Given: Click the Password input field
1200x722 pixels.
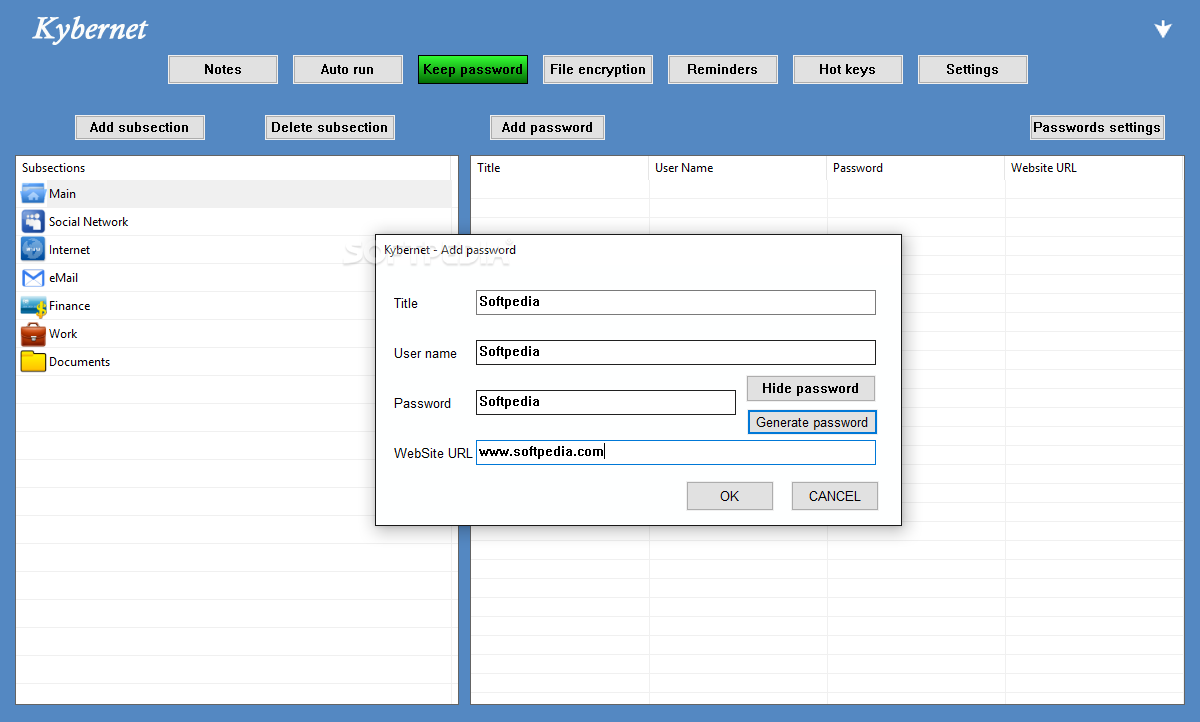Looking at the screenshot, I should pos(606,402).
